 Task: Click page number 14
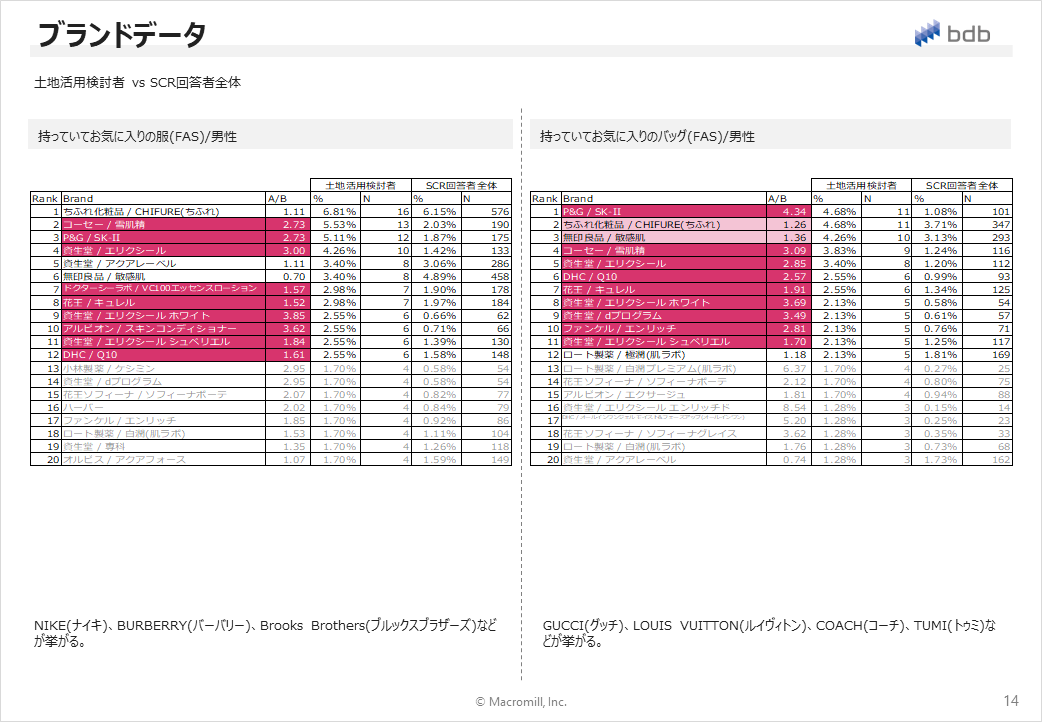click(x=1011, y=701)
